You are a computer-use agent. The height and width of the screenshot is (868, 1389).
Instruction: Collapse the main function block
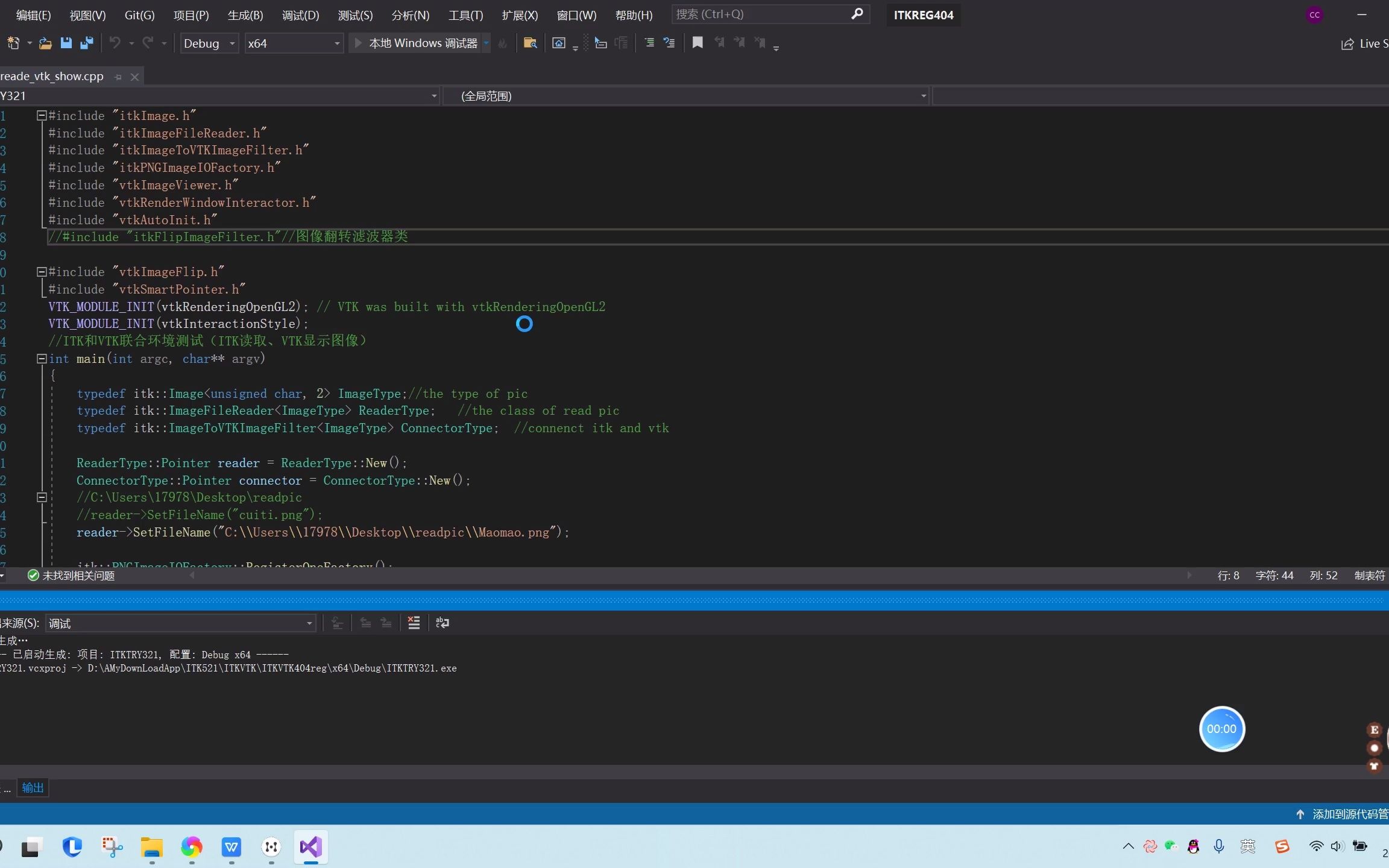(x=42, y=359)
